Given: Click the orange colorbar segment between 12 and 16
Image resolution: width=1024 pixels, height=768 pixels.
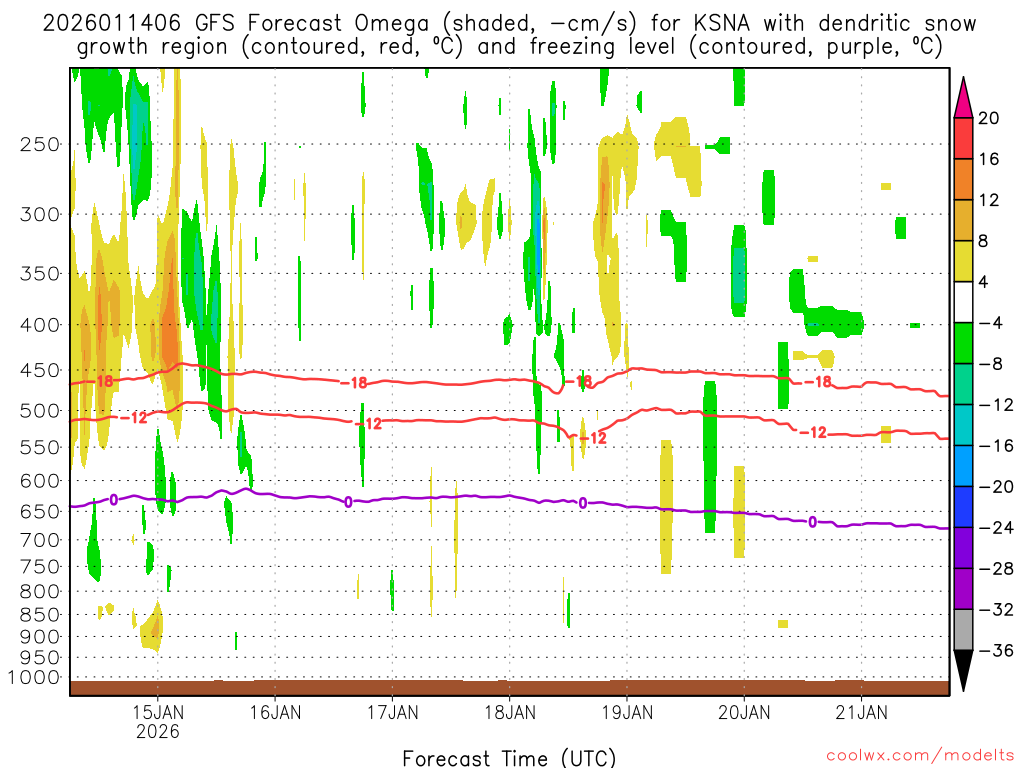Looking at the screenshot, I should pyautogui.click(x=963, y=180).
